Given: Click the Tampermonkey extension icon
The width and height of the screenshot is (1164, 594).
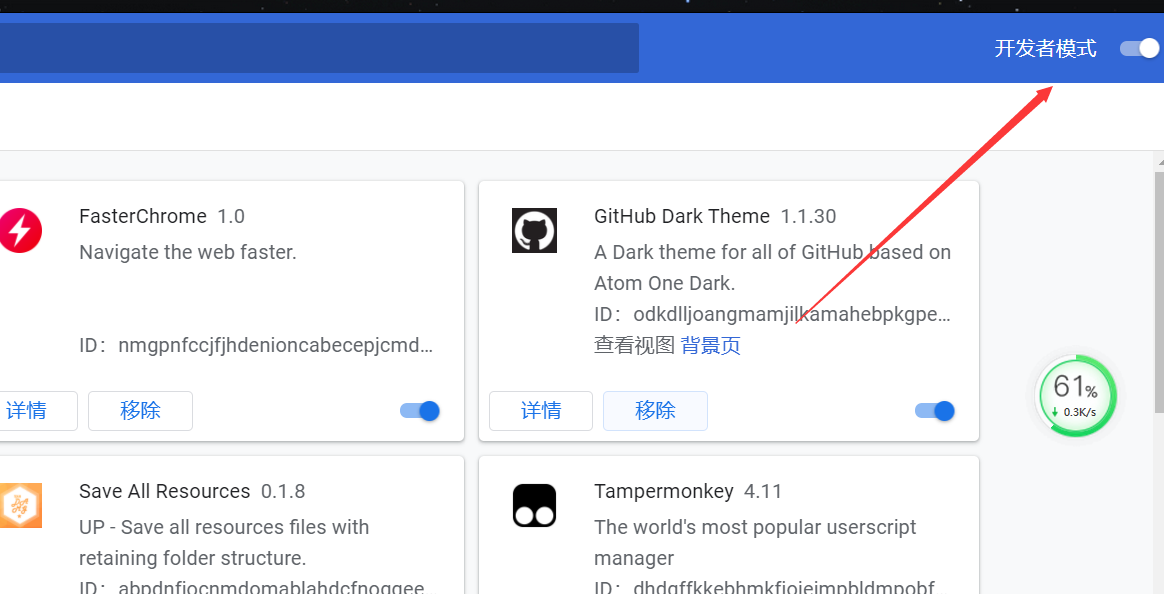Looking at the screenshot, I should [534, 506].
